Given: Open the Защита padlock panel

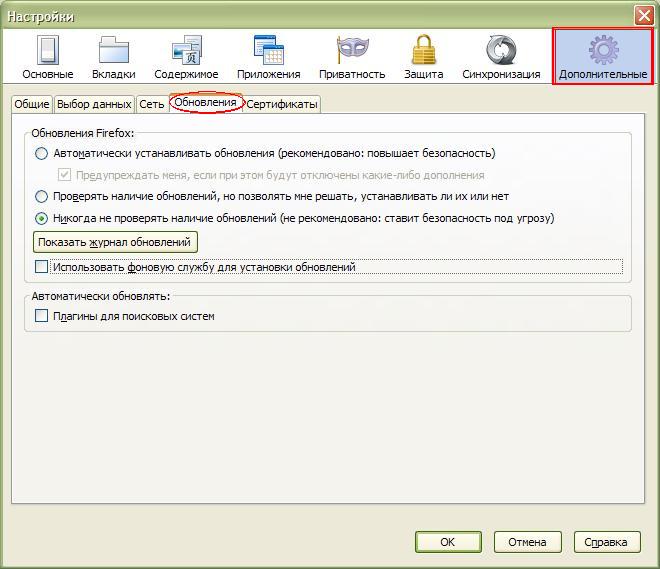Looking at the screenshot, I should pyautogui.click(x=423, y=57).
